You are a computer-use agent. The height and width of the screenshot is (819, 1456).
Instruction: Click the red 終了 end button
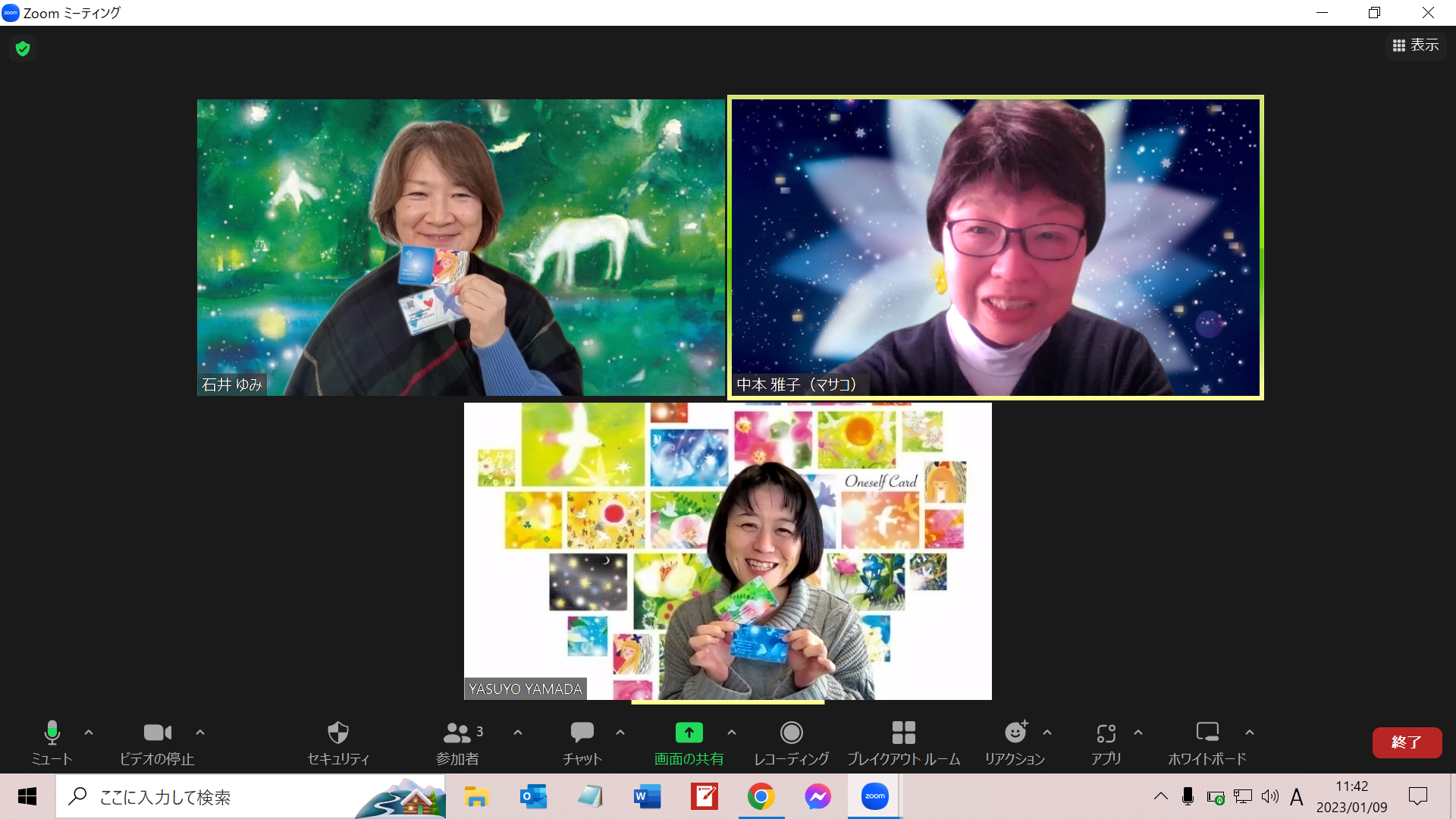coord(1407,742)
